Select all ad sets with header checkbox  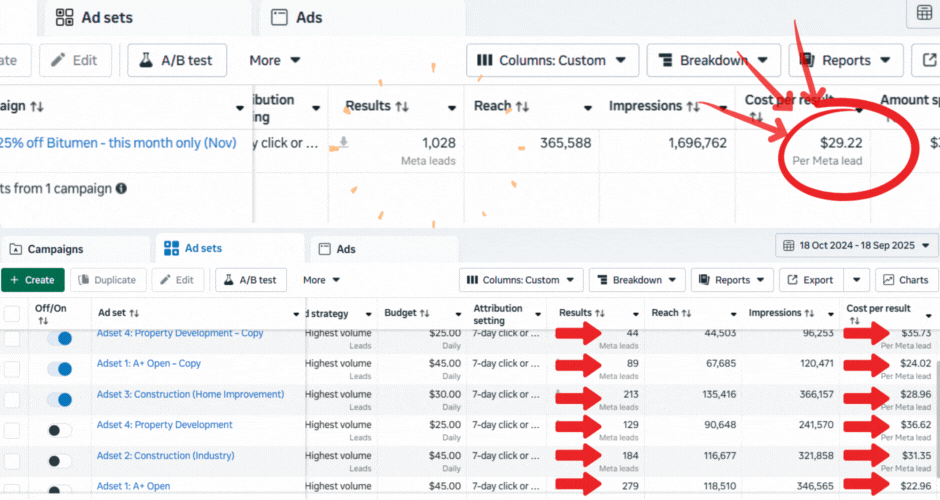point(12,313)
